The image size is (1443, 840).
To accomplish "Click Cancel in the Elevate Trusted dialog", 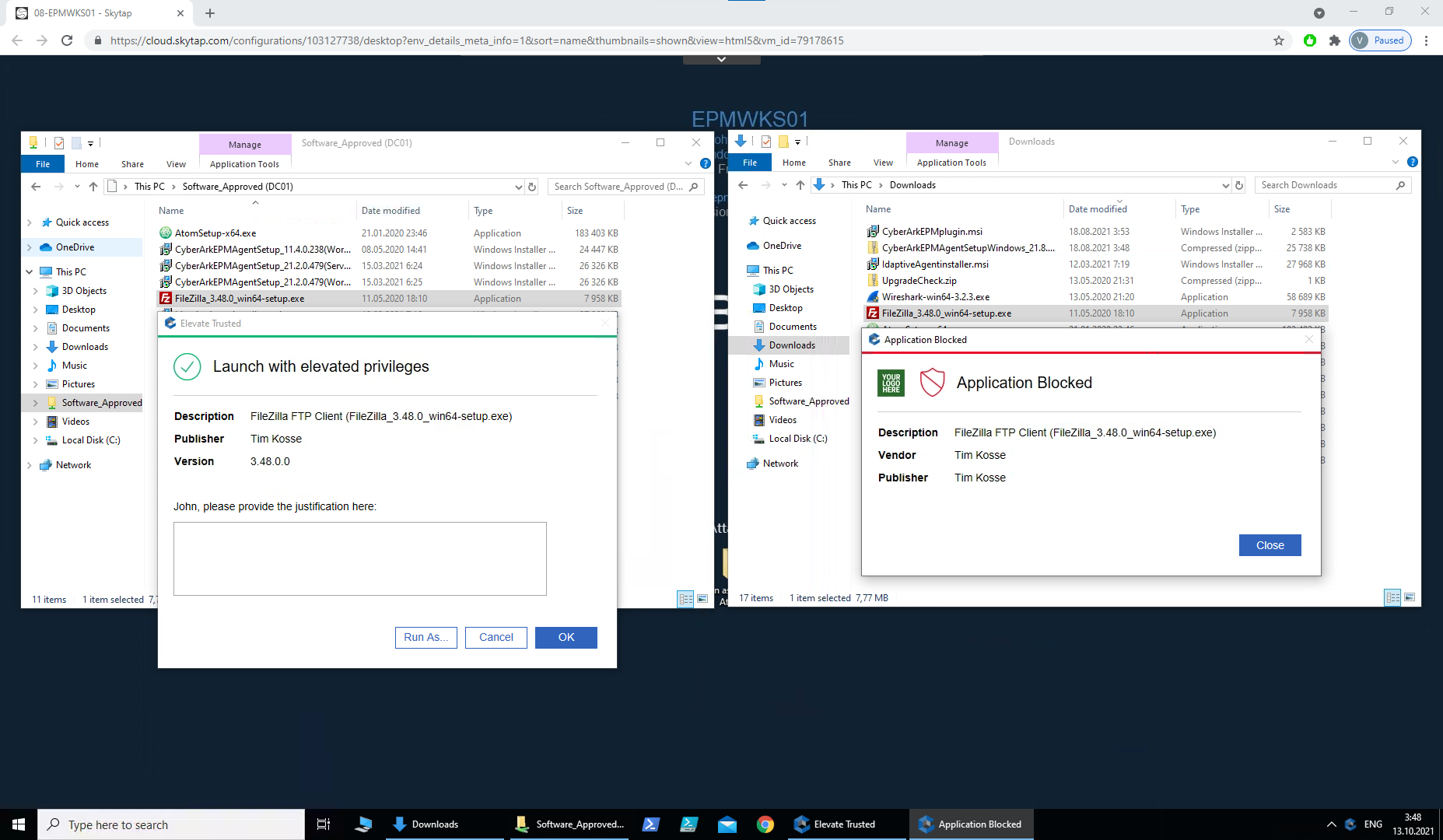I will point(496,637).
